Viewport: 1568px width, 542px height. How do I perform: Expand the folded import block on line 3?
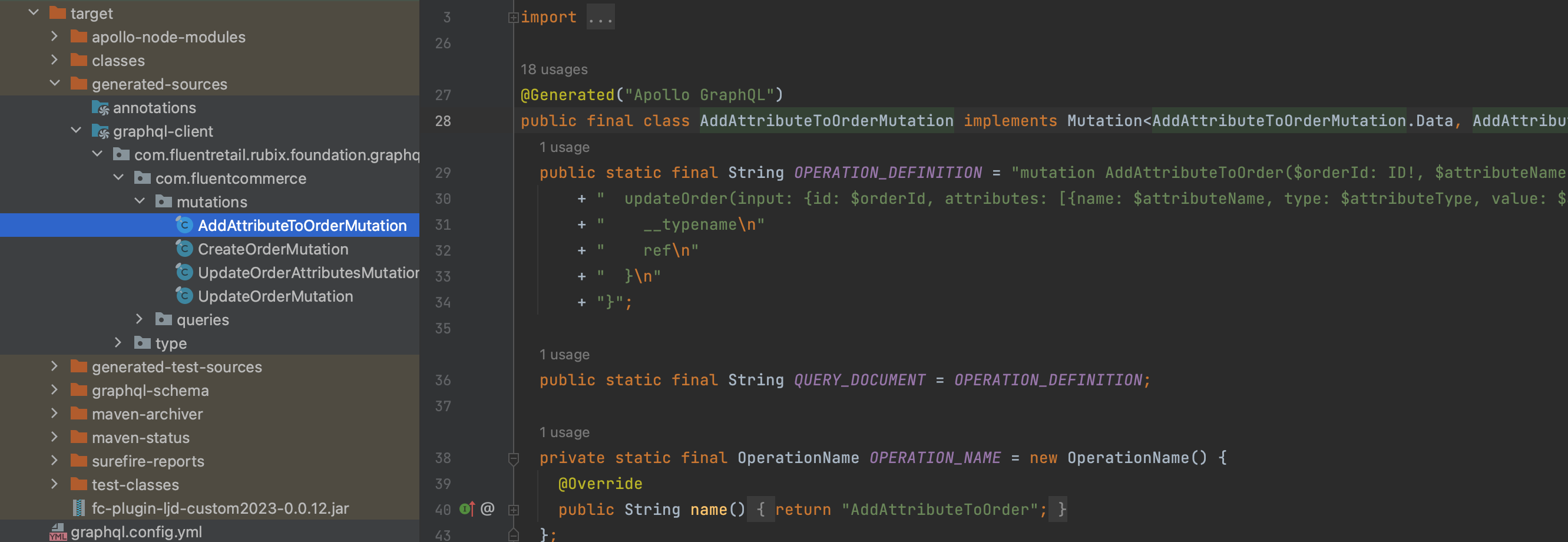click(513, 18)
